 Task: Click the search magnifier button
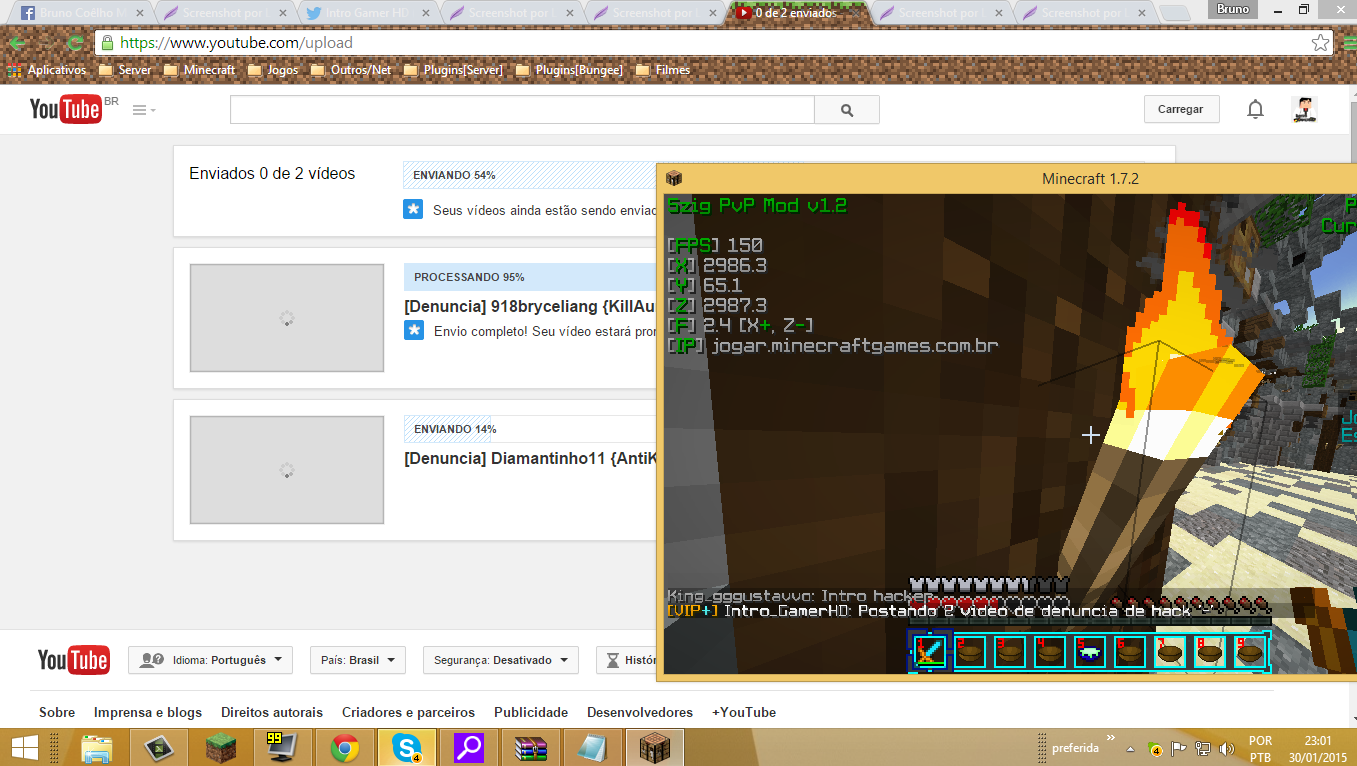point(847,110)
